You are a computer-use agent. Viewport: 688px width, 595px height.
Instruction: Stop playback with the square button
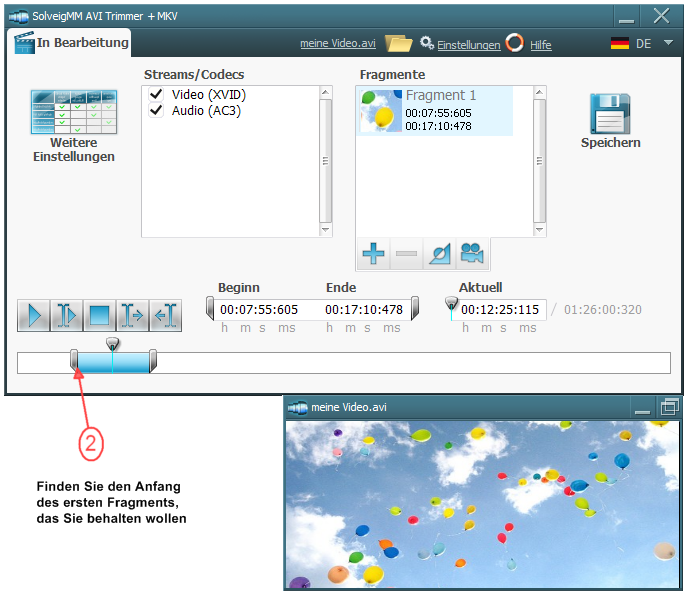tap(100, 315)
